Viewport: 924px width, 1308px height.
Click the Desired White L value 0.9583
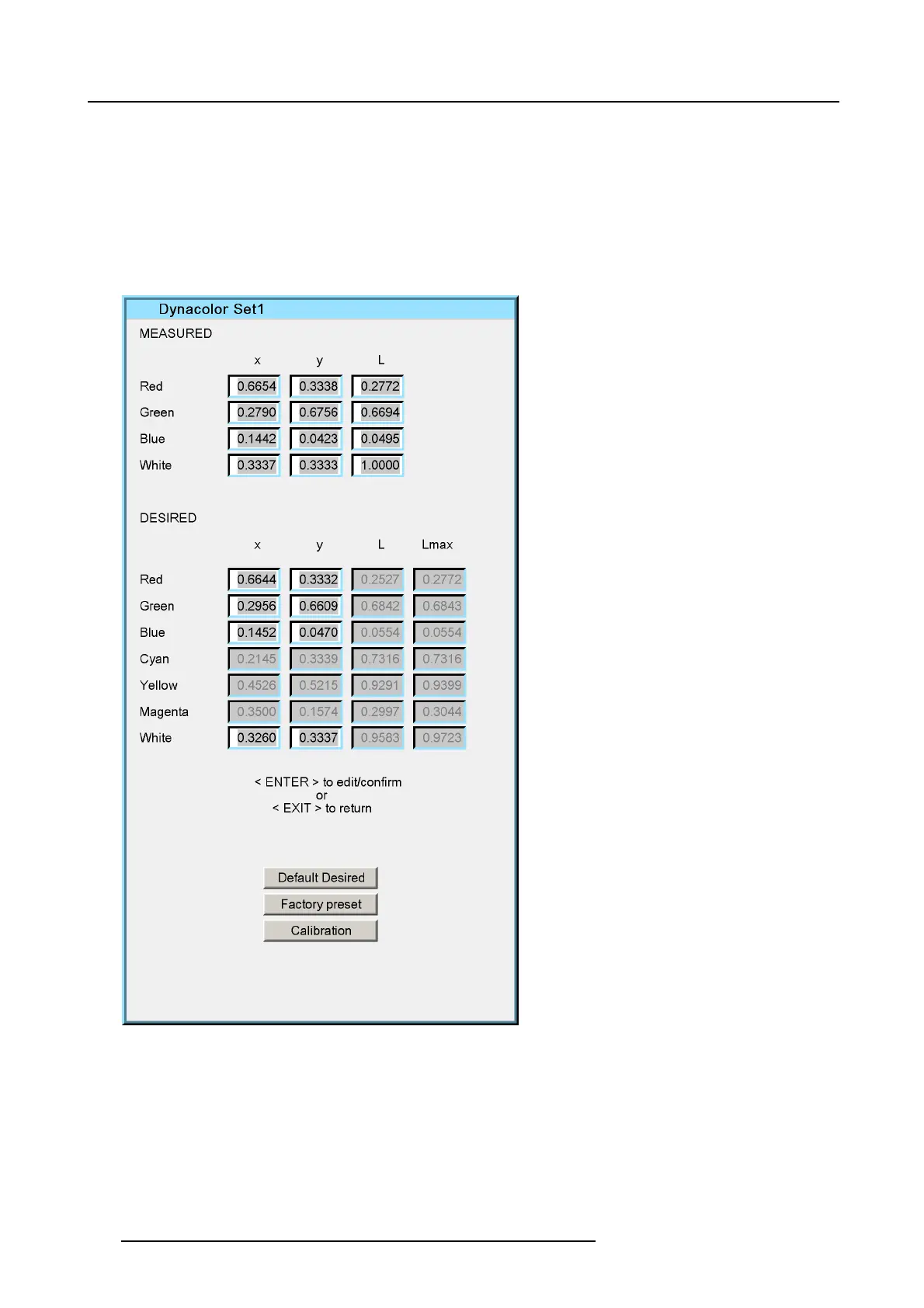378,738
